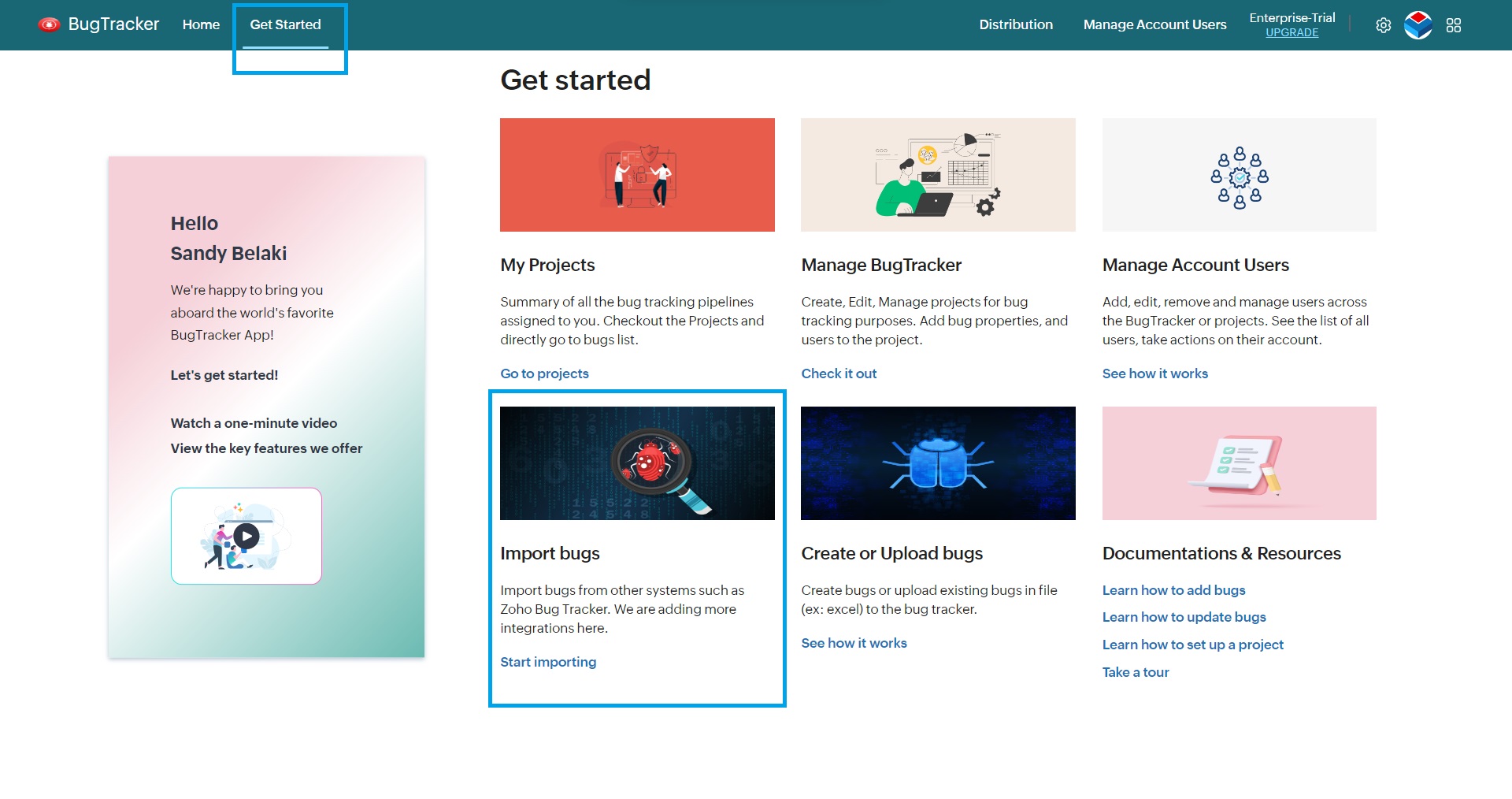
Task: Click the Manage Account Users card image
Action: pyautogui.click(x=1239, y=175)
